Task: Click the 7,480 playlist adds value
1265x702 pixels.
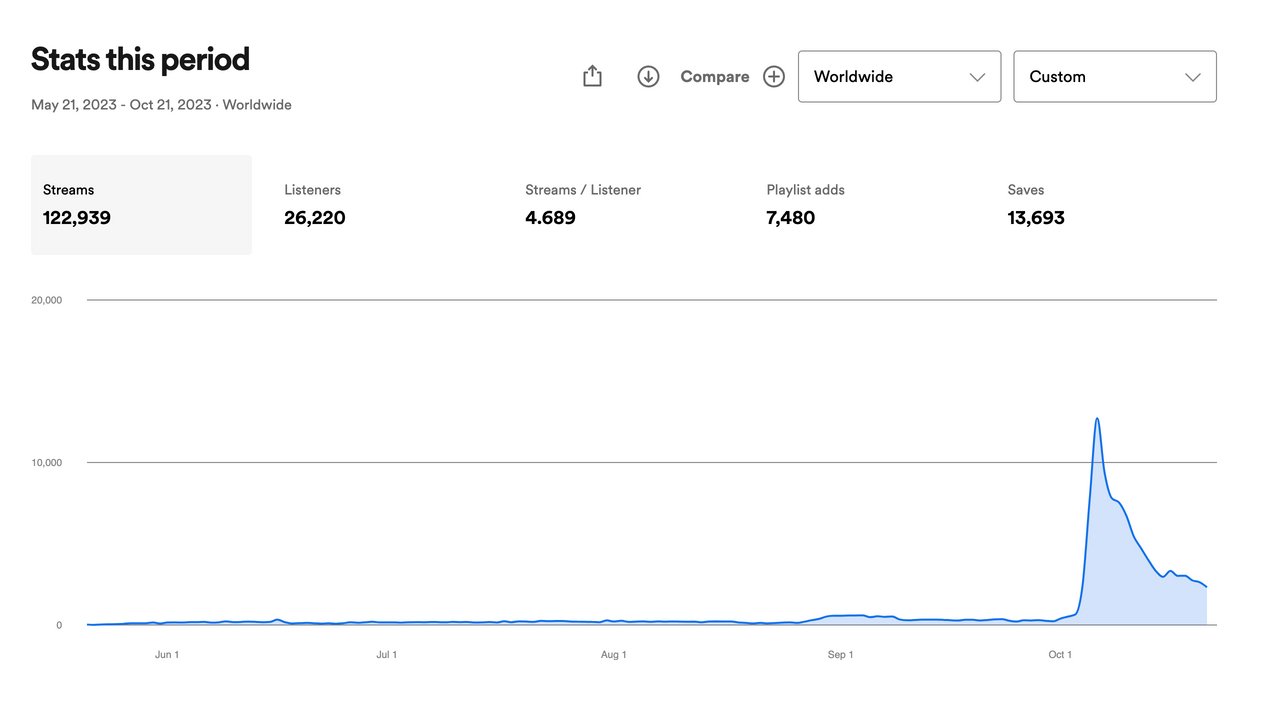Action: tap(791, 218)
